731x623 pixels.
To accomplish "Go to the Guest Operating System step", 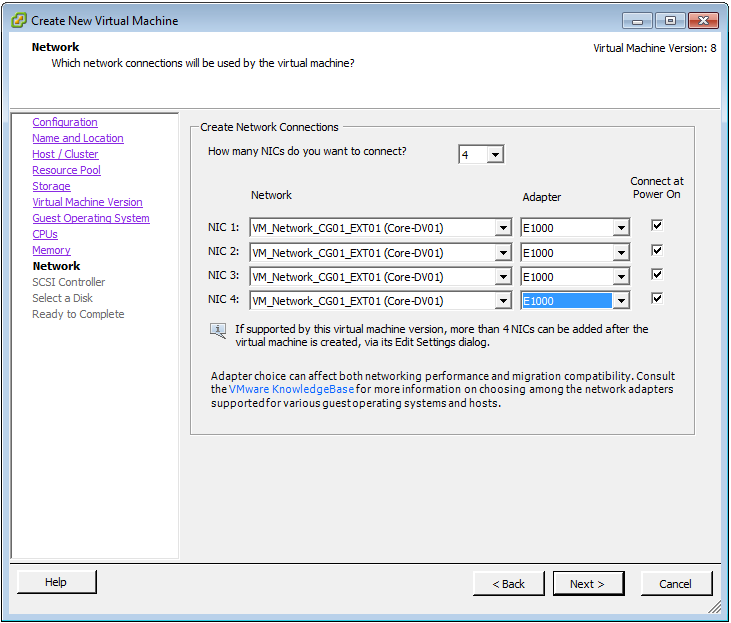I will click(x=91, y=218).
